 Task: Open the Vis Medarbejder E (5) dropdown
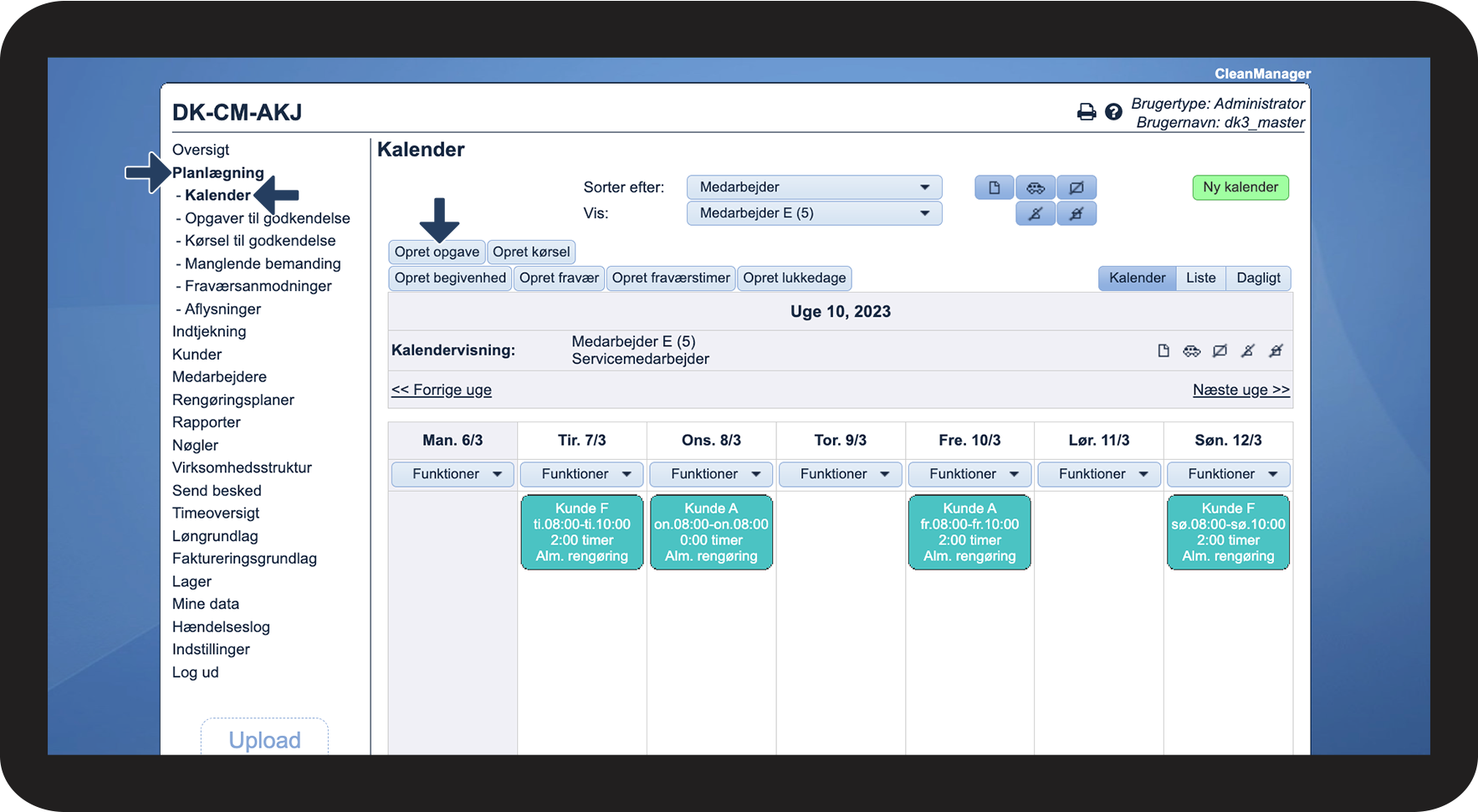click(x=815, y=213)
